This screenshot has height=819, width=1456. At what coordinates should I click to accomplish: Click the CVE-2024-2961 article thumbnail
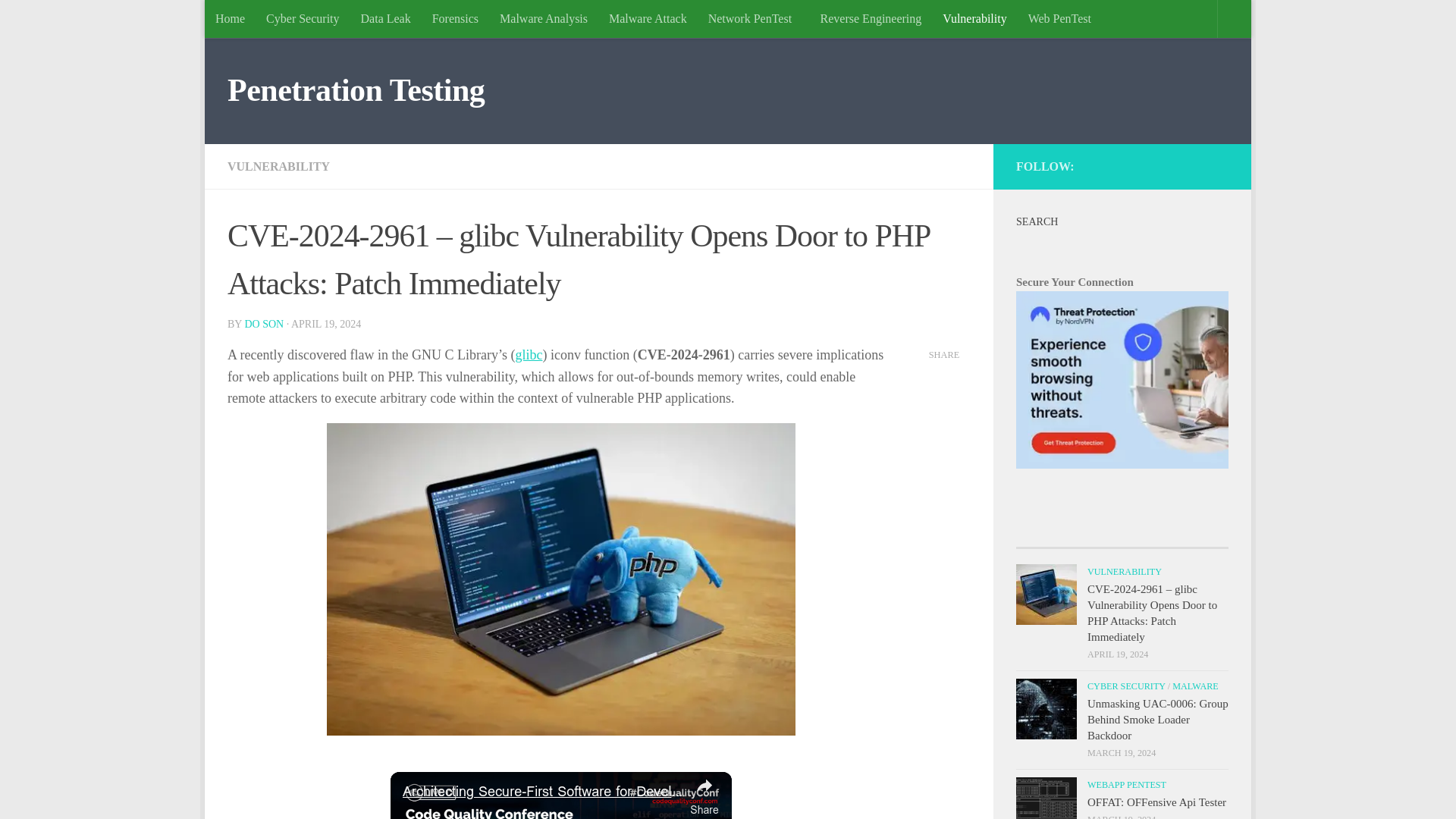pyautogui.click(x=1046, y=594)
